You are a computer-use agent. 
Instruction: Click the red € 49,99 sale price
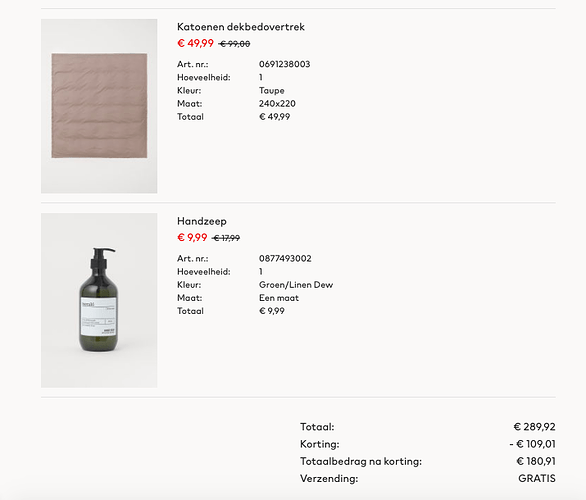(195, 43)
